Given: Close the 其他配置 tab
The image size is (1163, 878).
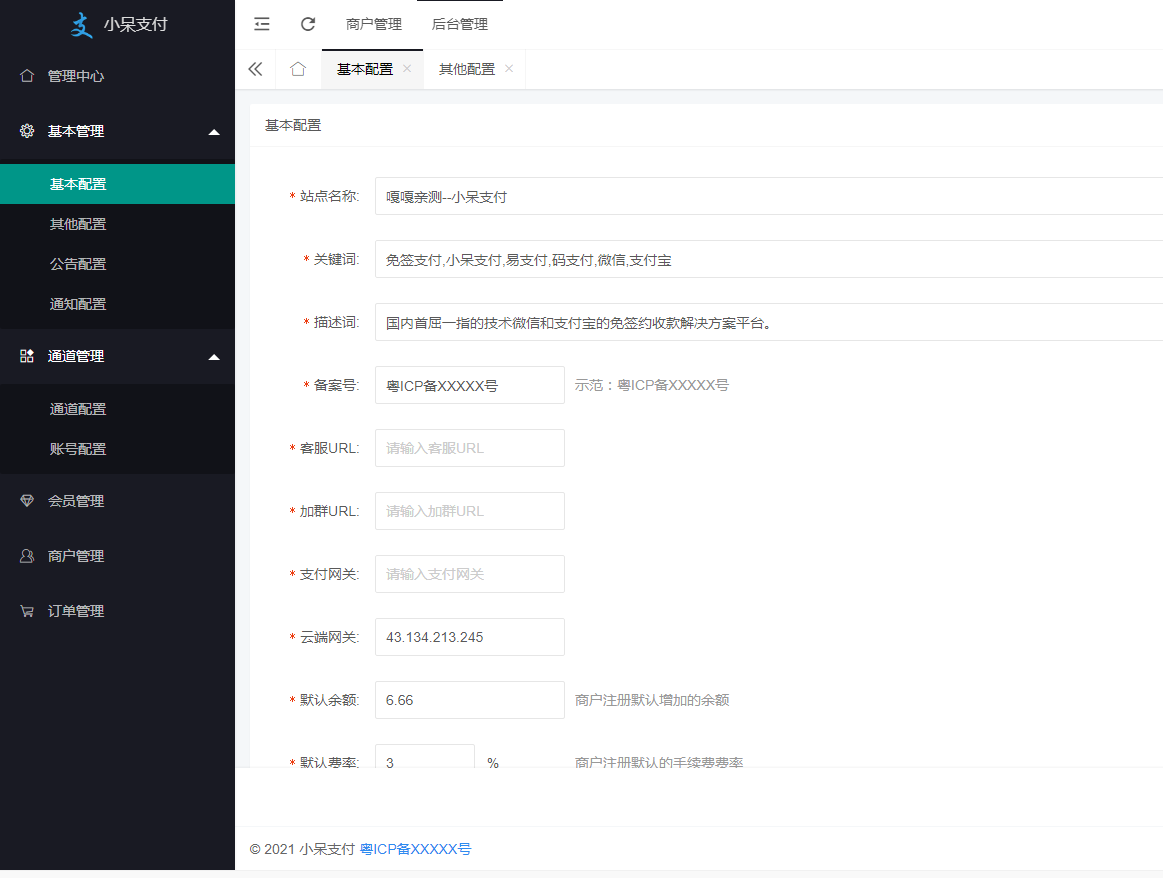Looking at the screenshot, I should click(x=509, y=69).
